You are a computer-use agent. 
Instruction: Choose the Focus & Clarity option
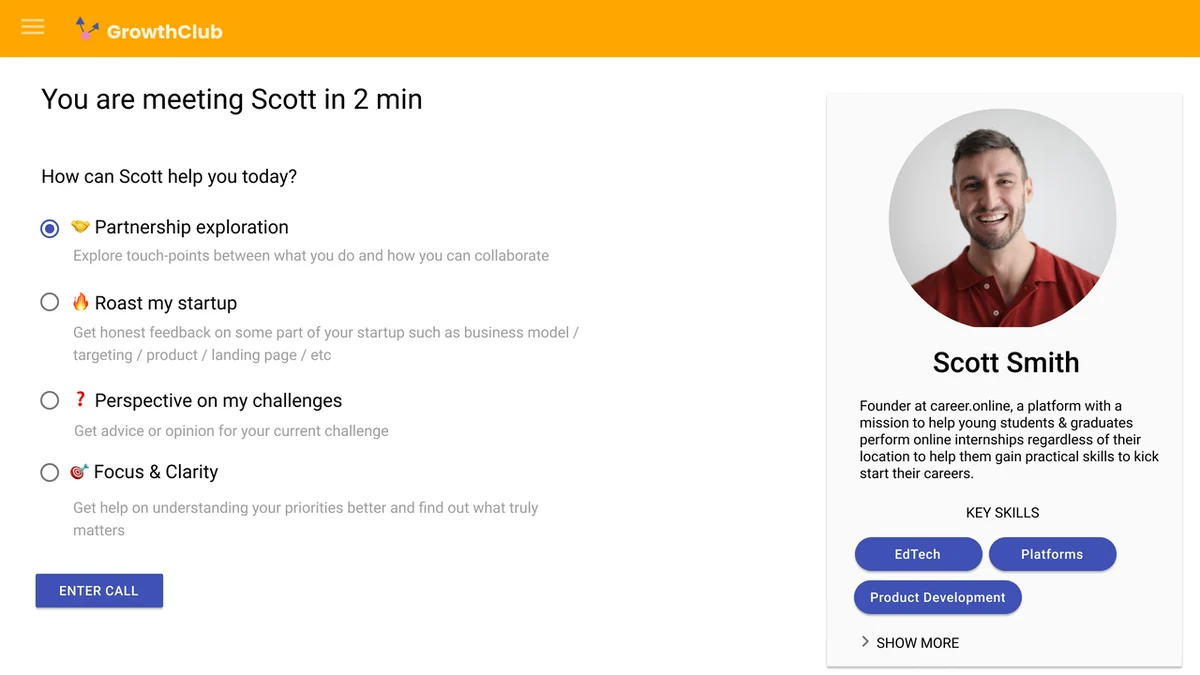49,472
